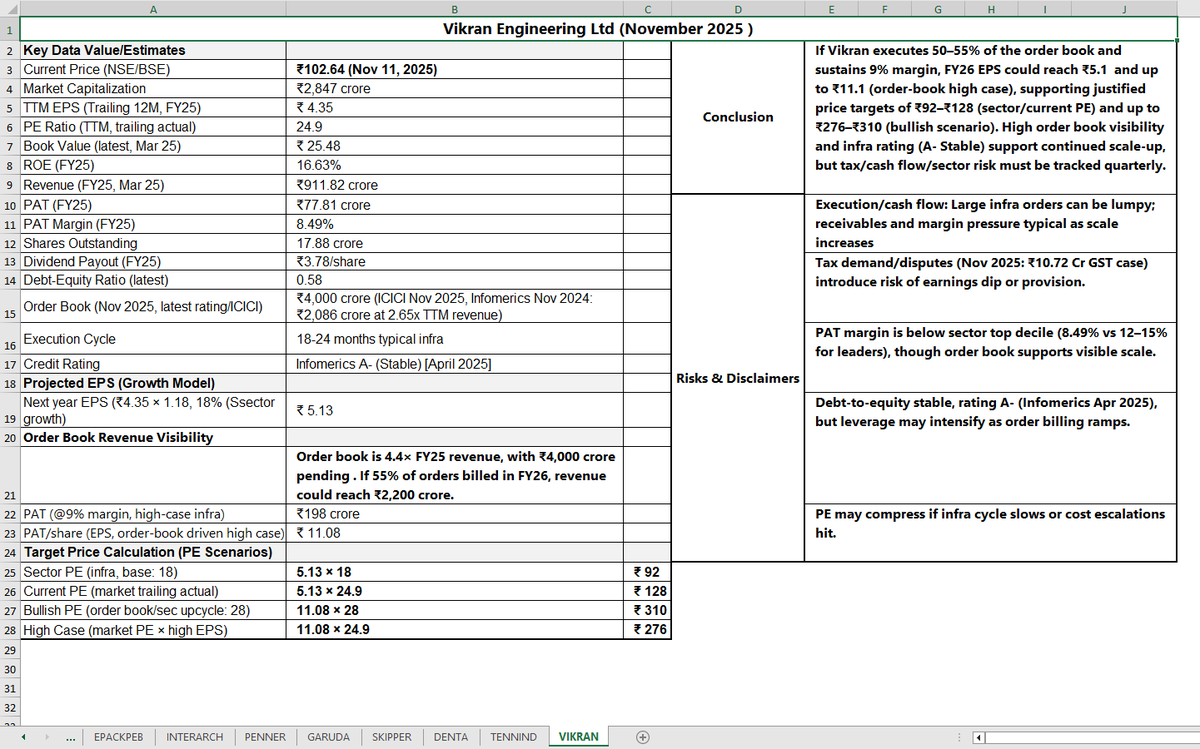
Task: Select Revenue value ₹911.82 crore
Action: point(454,184)
